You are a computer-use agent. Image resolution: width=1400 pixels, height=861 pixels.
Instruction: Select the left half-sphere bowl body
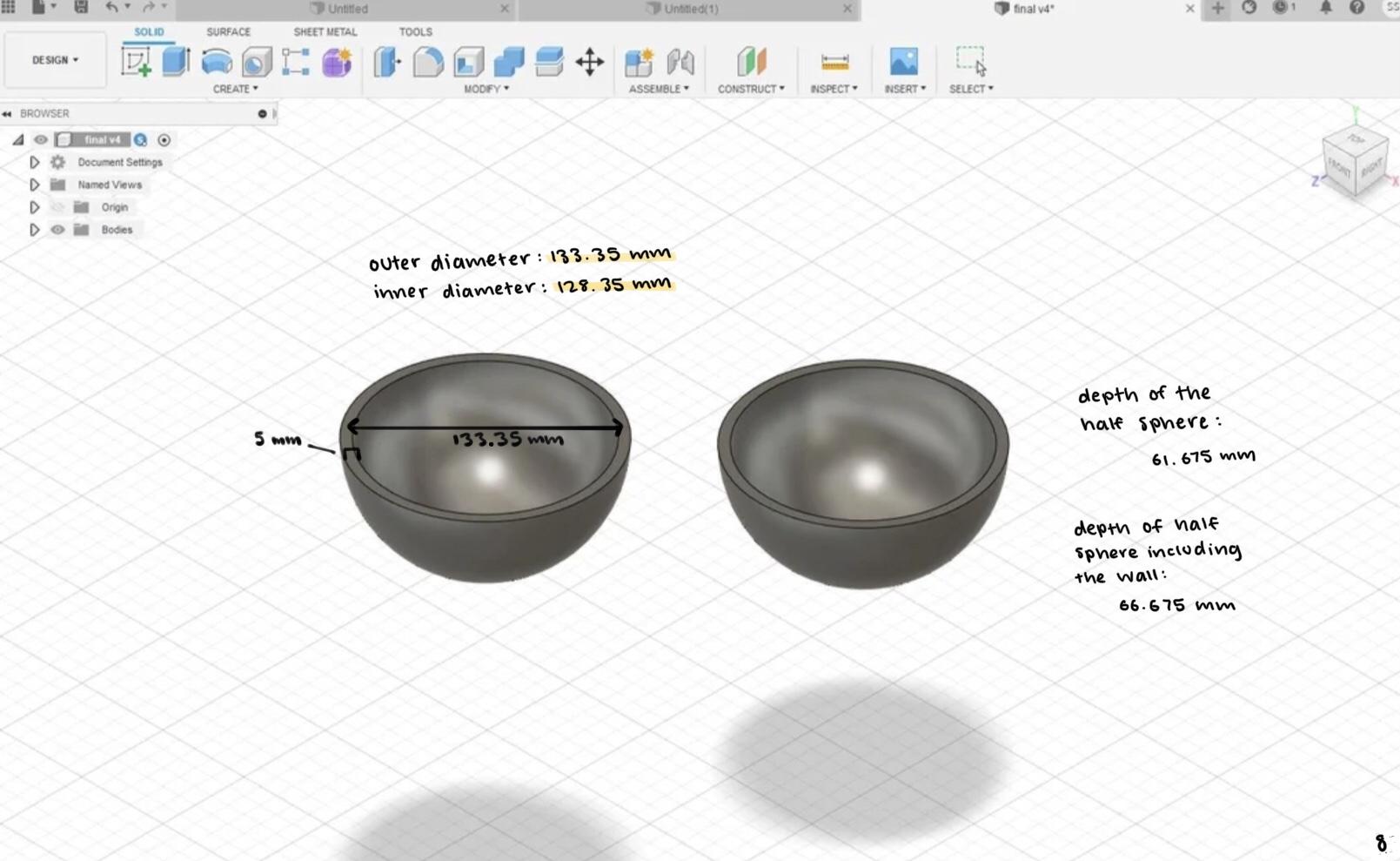(x=485, y=467)
